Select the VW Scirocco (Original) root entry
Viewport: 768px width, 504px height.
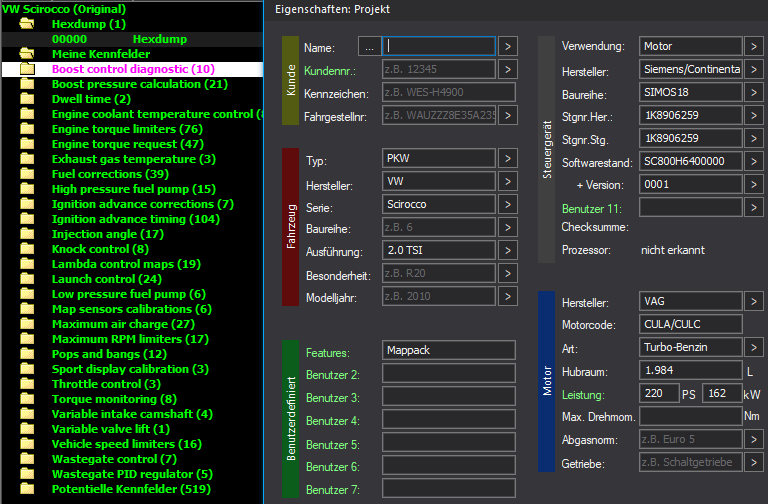point(64,9)
